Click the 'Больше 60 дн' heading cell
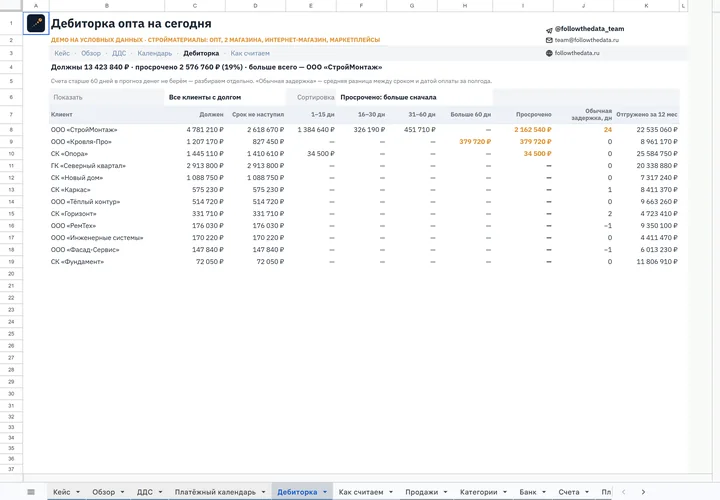 465,114
